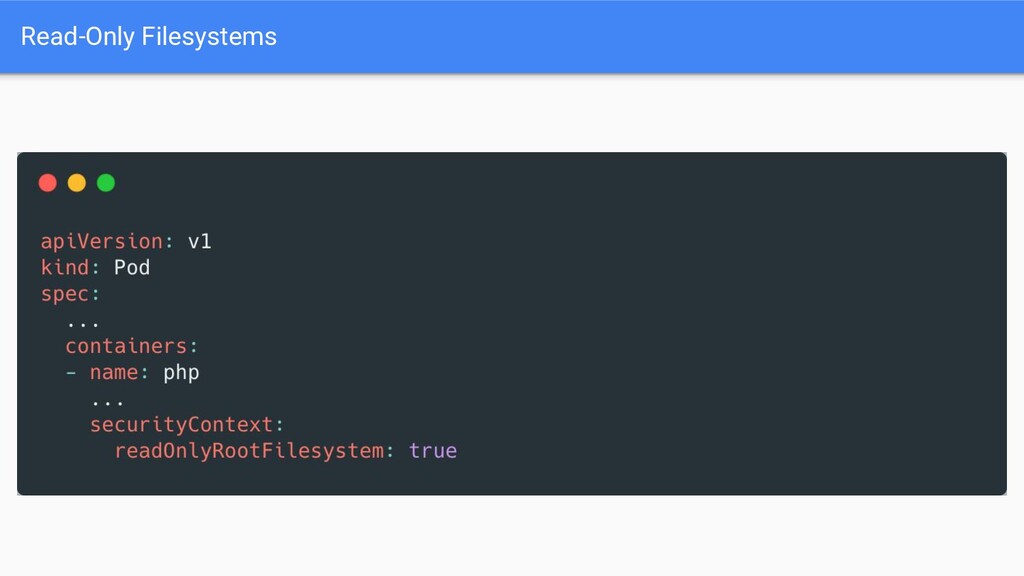Click the blue header bar
Viewport: 1024px width, 576px height.
512,37
